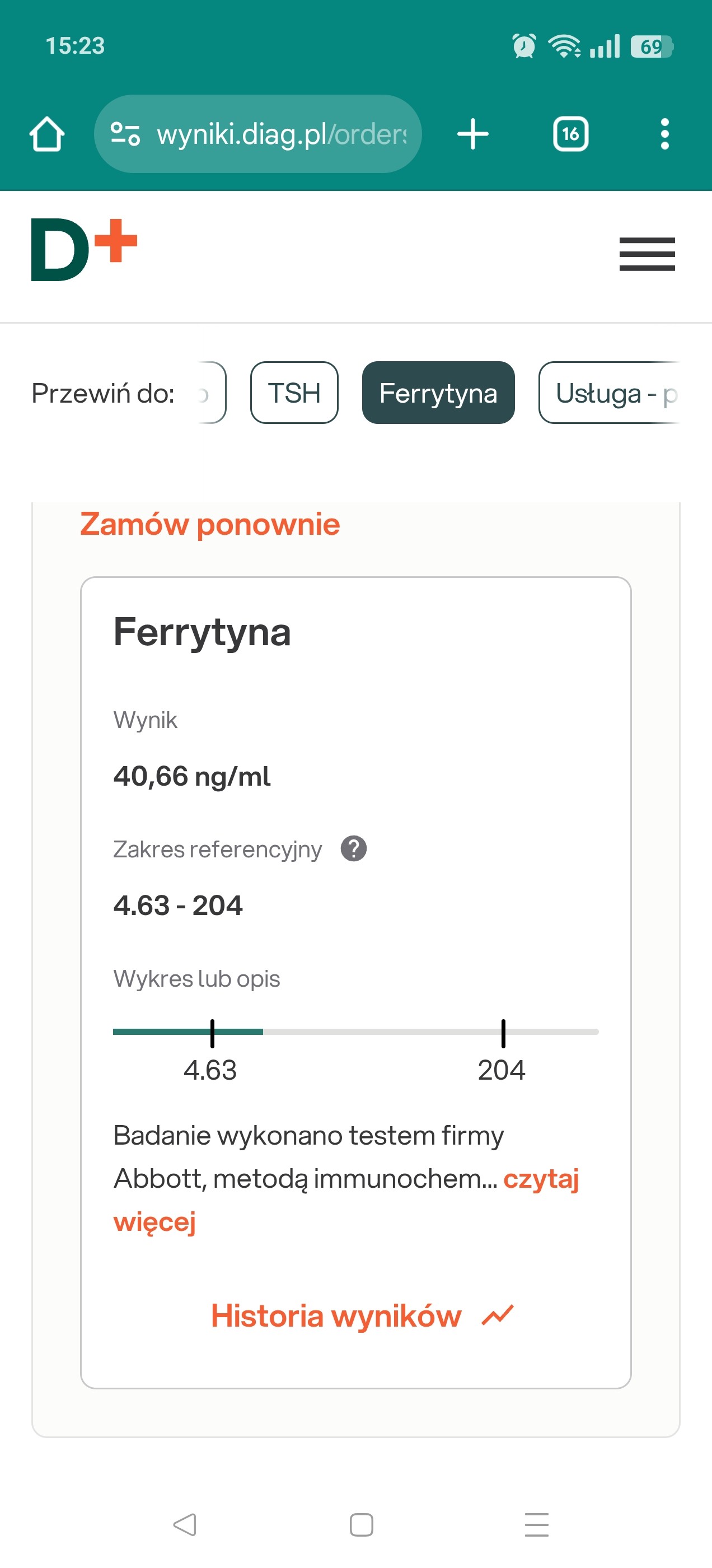Open the hamburger navigation menu
Image resolution: width=712 pixels, height=1568 pixels.
tap(647, 254)
